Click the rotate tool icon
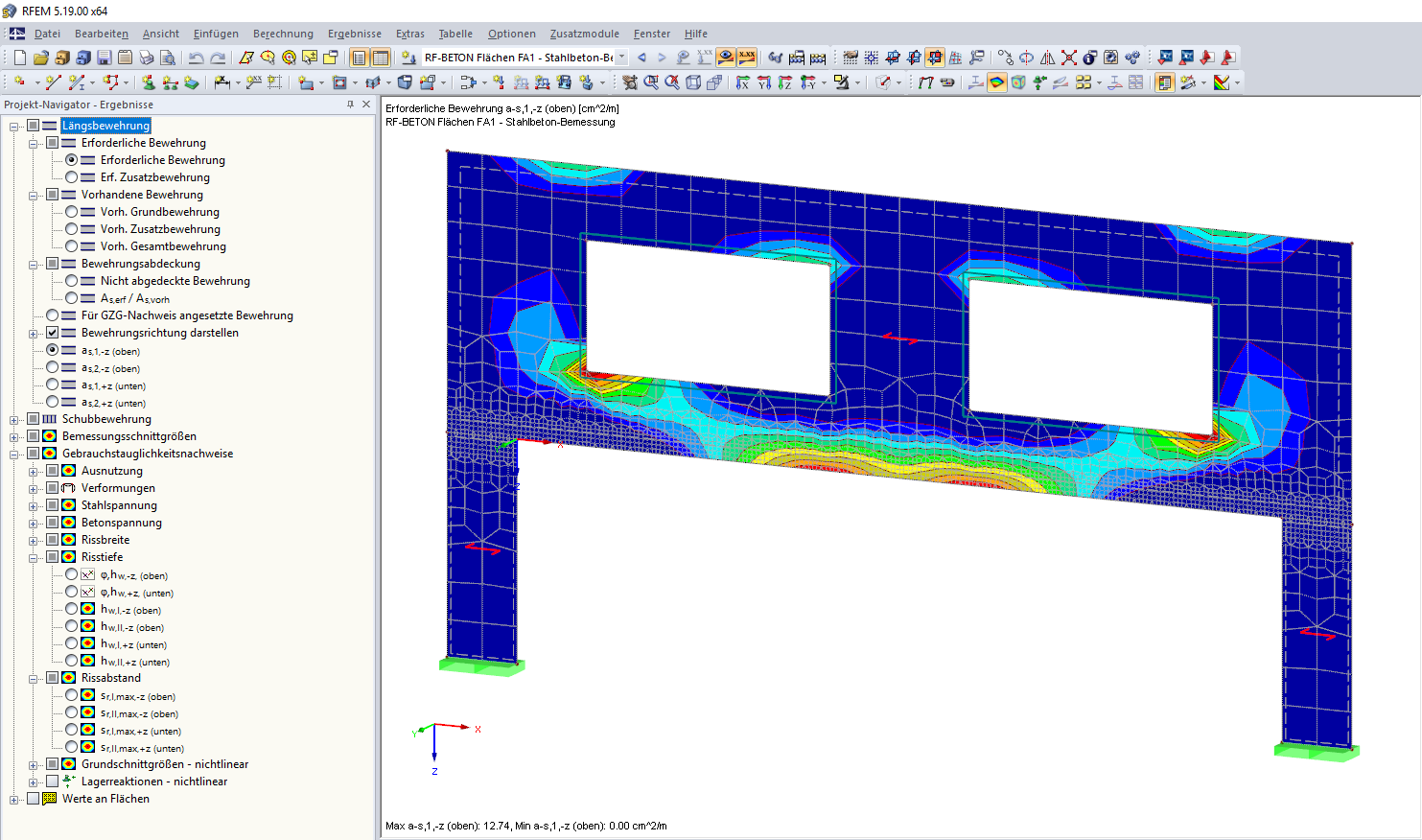Viewport: 1422px width, 840px height. tap(1027, 58)
